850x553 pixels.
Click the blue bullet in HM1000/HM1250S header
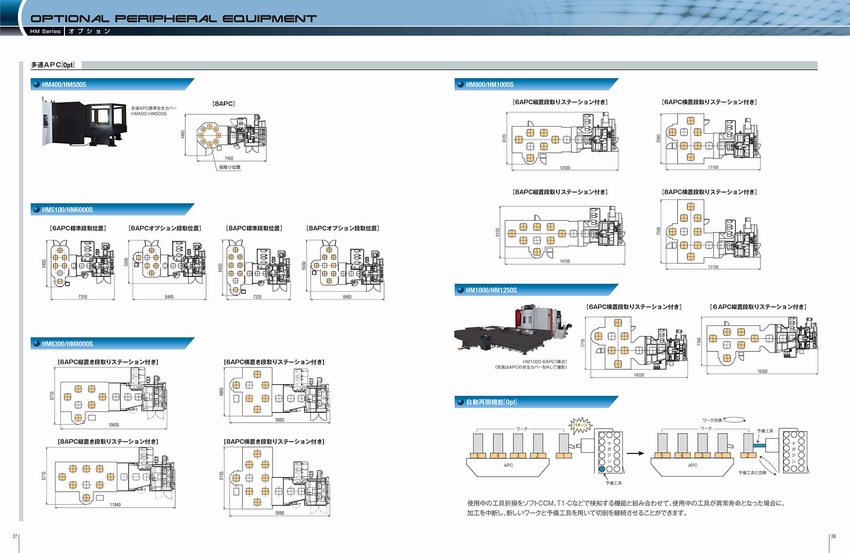pyautogui.click(x=459, y=290)
